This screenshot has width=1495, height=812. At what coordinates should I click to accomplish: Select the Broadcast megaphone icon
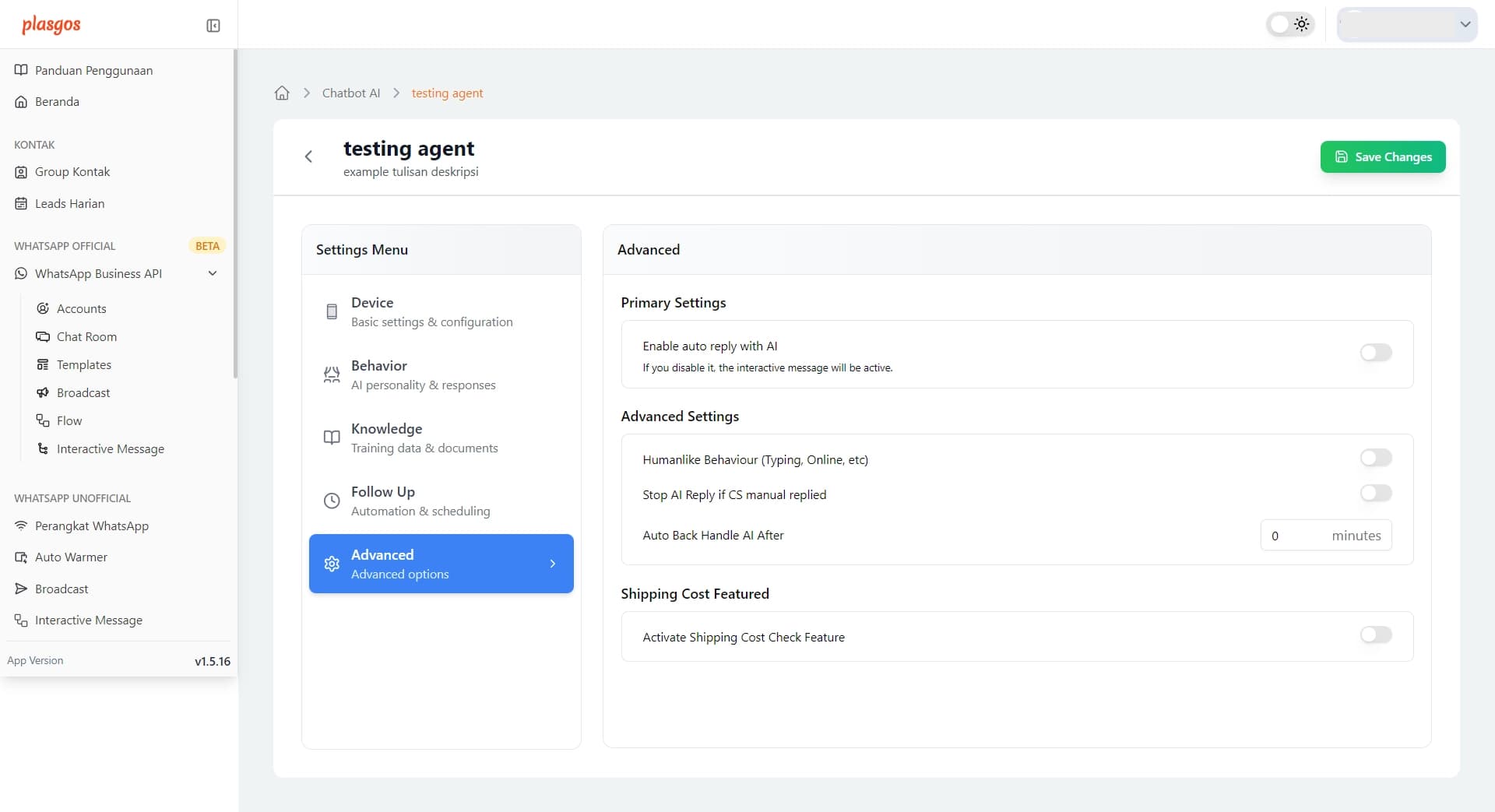[44, 392]
